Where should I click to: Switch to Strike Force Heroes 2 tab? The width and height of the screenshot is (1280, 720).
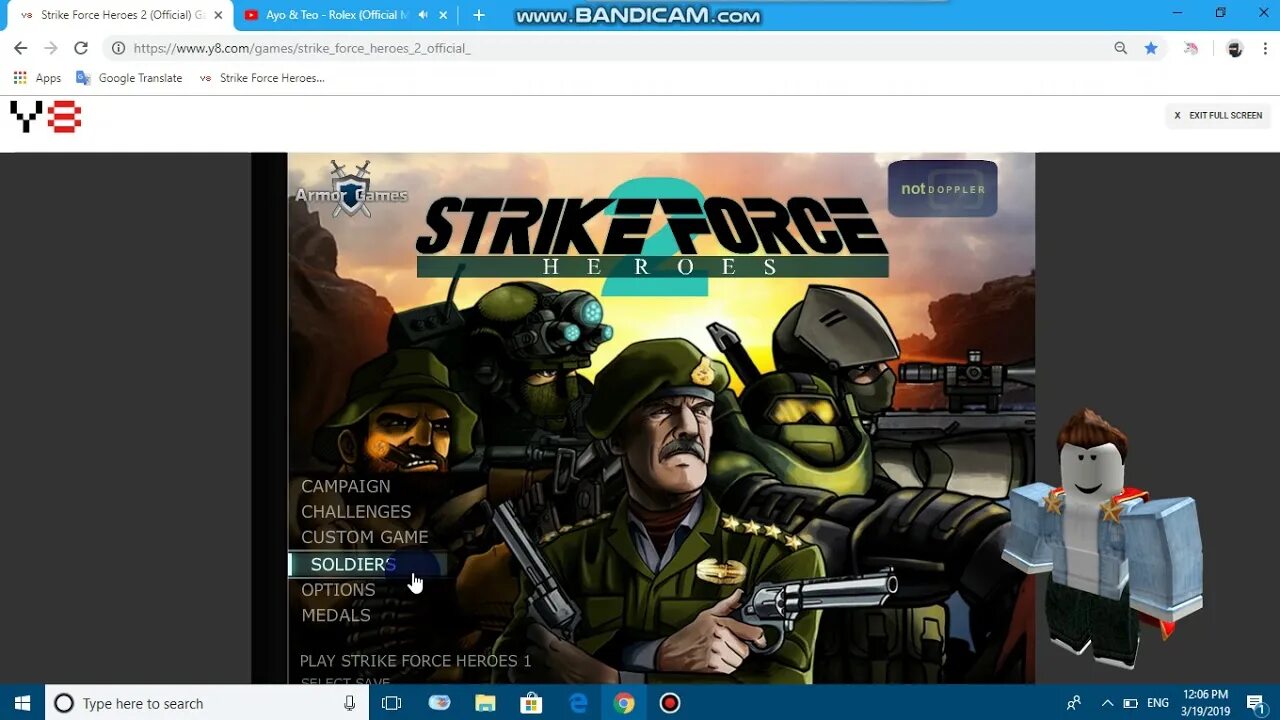tap(118, 15)
